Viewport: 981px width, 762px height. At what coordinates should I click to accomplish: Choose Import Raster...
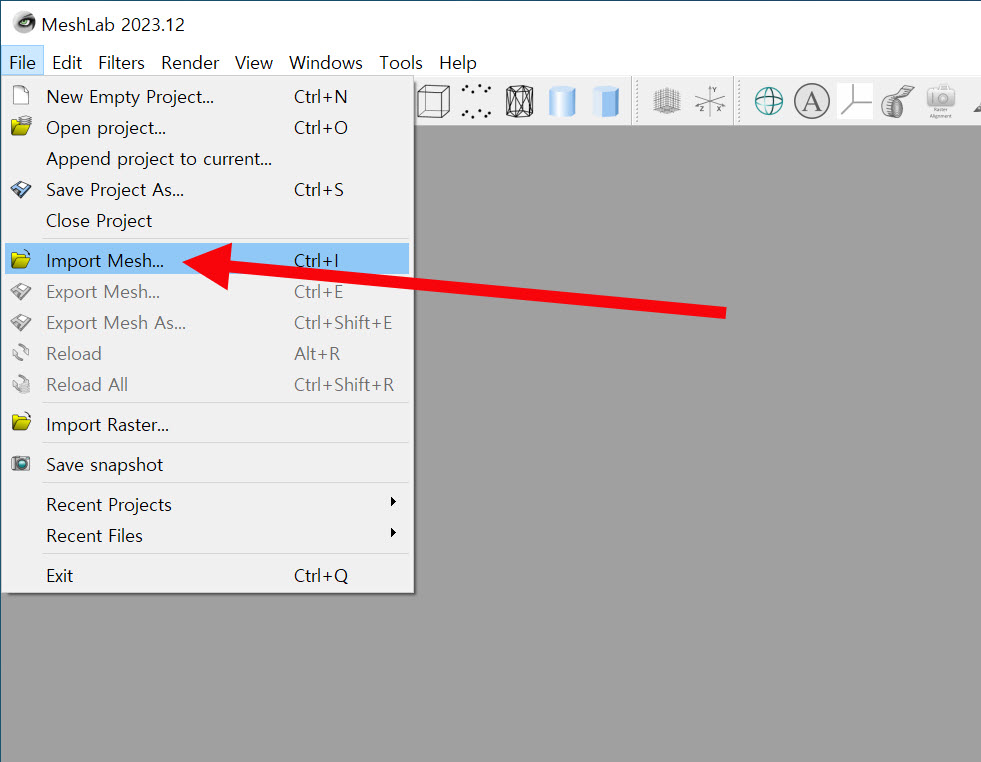(x=207, y=425)
